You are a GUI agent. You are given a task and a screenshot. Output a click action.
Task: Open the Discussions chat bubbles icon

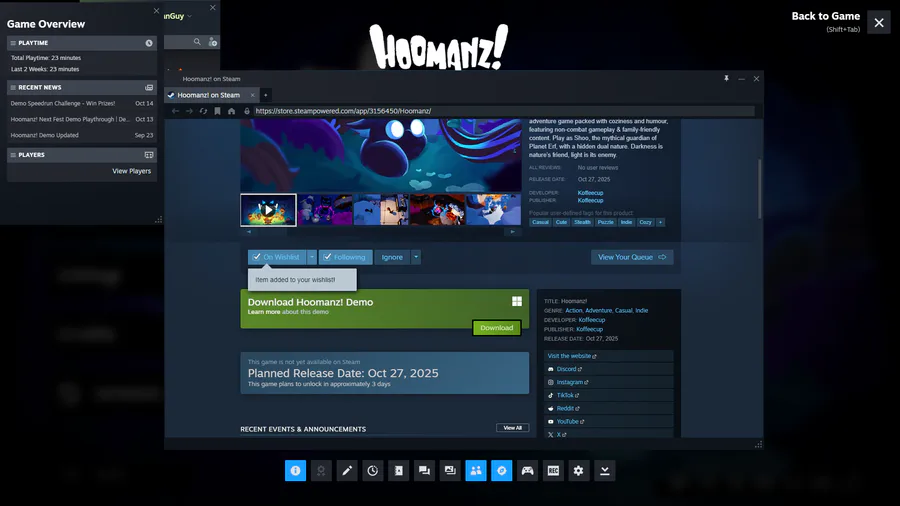[424, 470]
